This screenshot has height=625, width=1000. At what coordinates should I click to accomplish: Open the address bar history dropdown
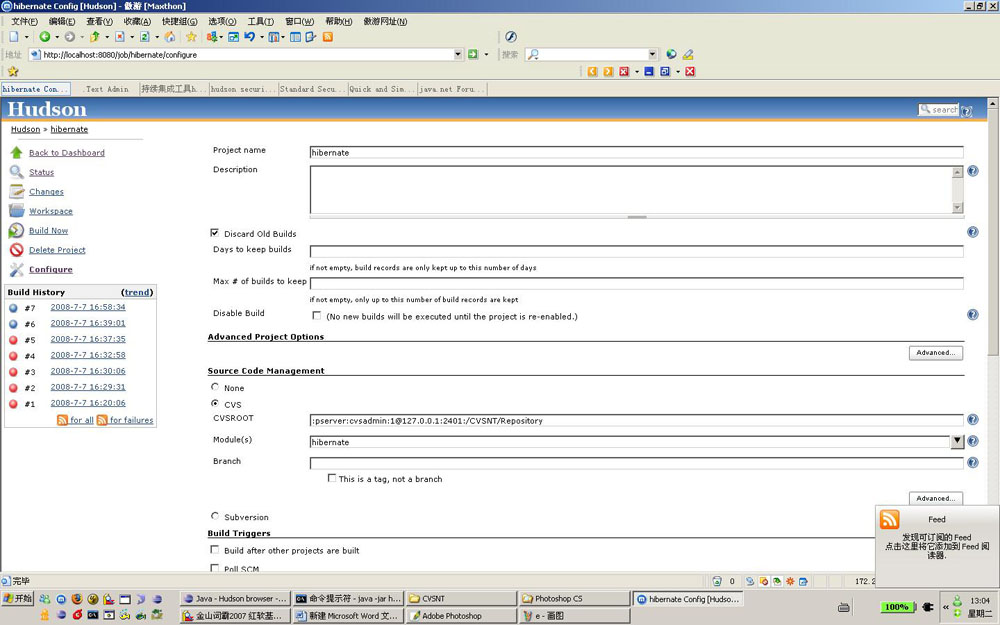point(458,54)
